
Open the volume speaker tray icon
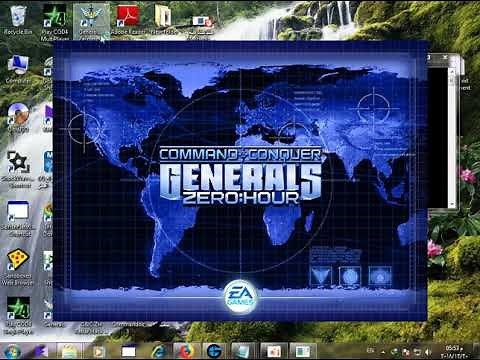click(429, 352)
